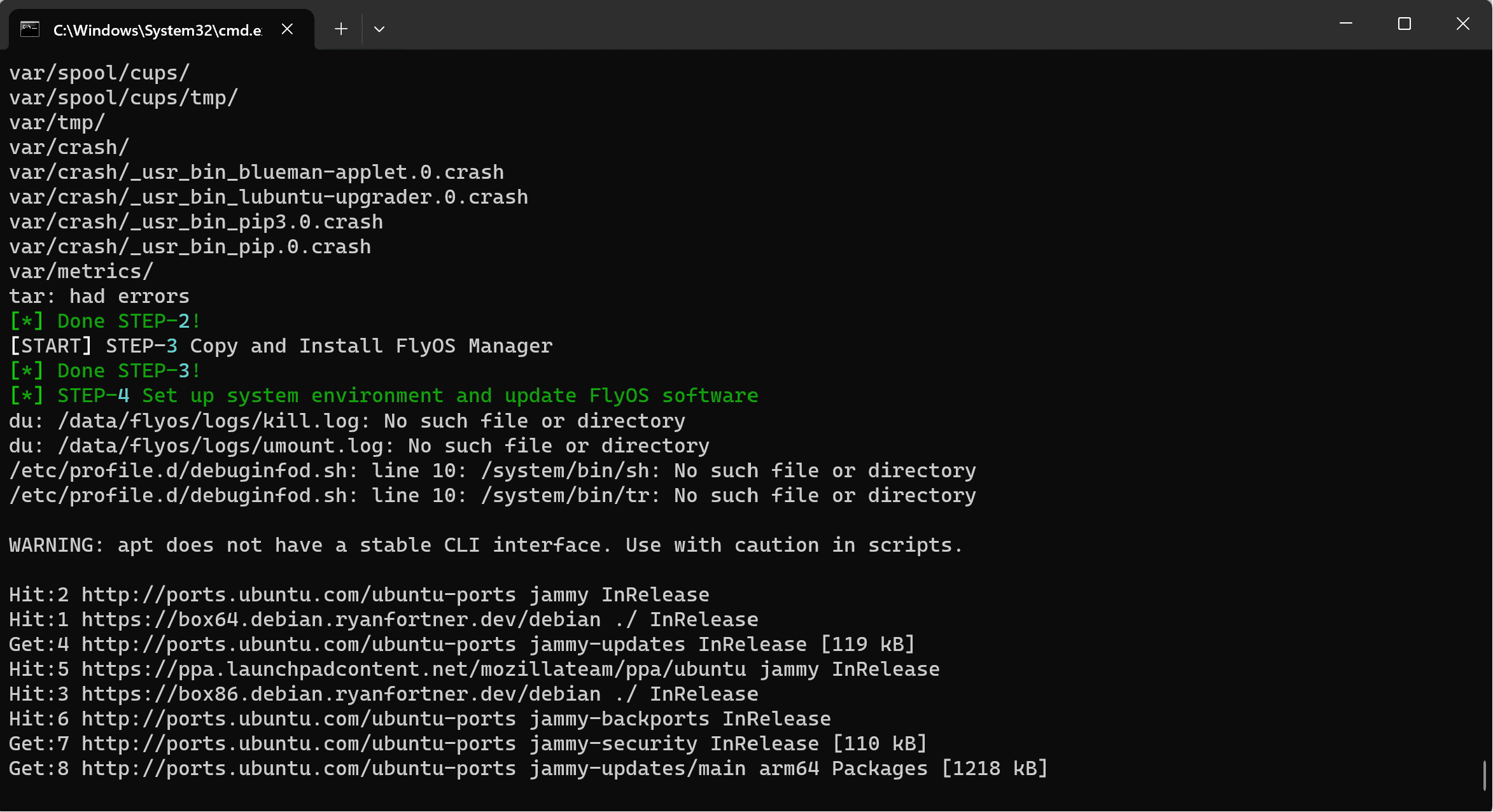
Task: Click Hit:3 box86.debian.ryanfortner.dev line
Action: pos(384,694)
